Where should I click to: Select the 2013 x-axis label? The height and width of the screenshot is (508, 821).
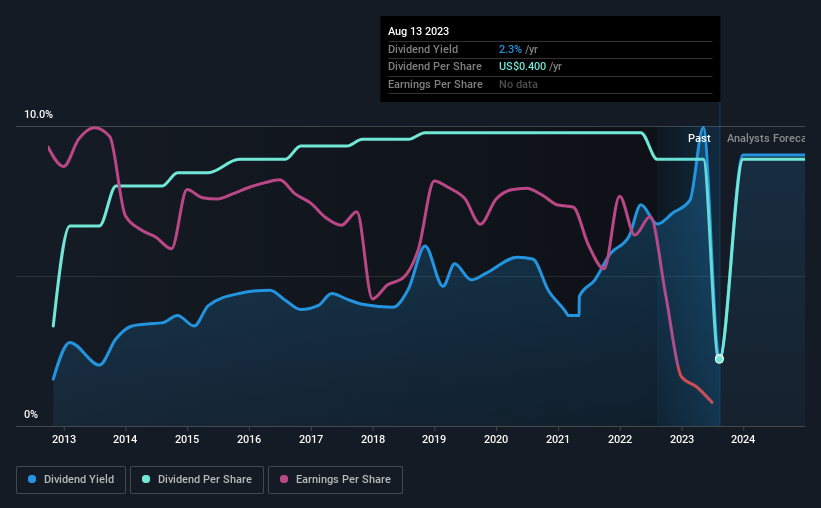click(x=64, y=439)
